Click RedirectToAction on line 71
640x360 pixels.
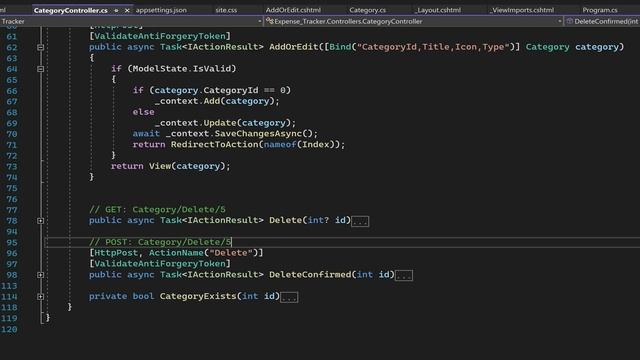(x=214, y=144)
